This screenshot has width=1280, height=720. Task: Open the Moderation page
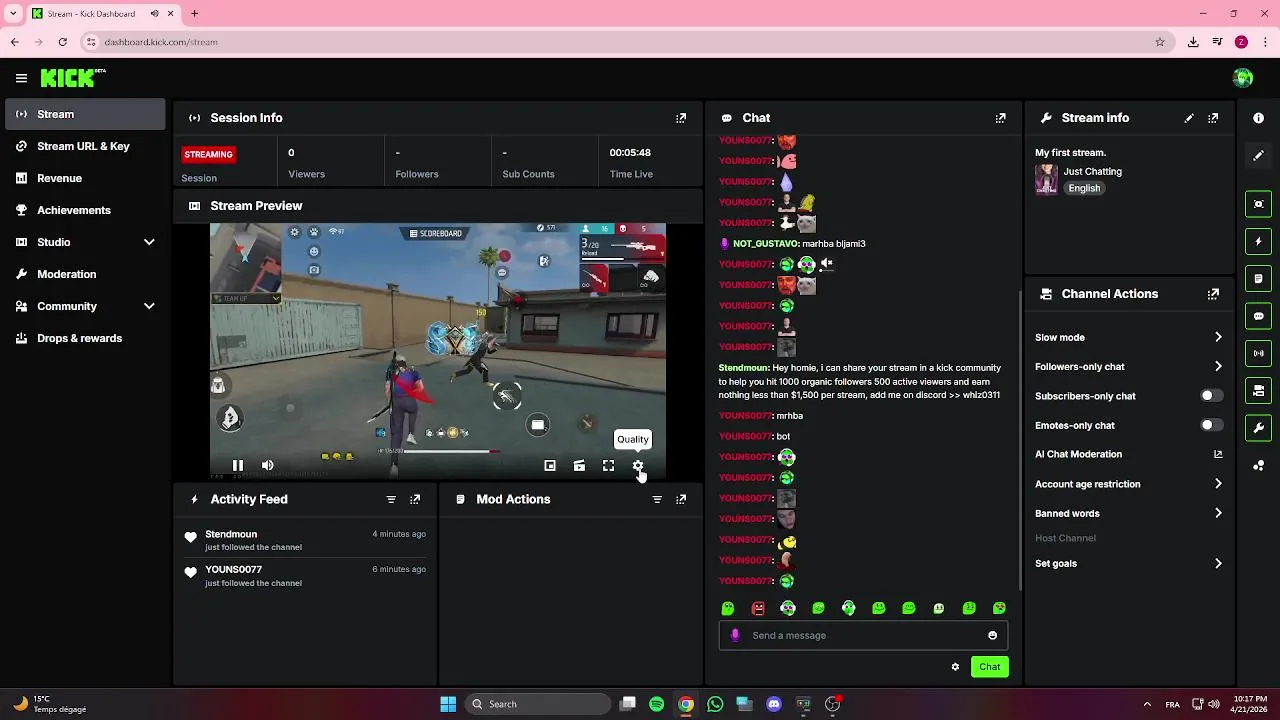(x=85, y=274)
